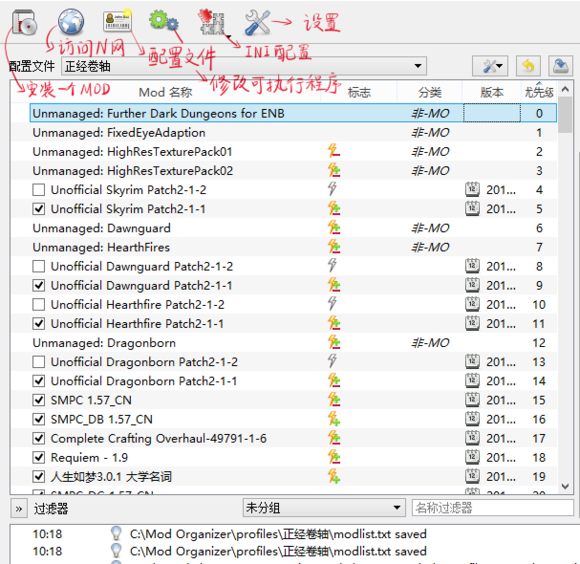Enable Unofficial Dragonborn Patch2-1-2 checkbox
Viewport: 580px width, 564px height.
(x=38, y=362)
